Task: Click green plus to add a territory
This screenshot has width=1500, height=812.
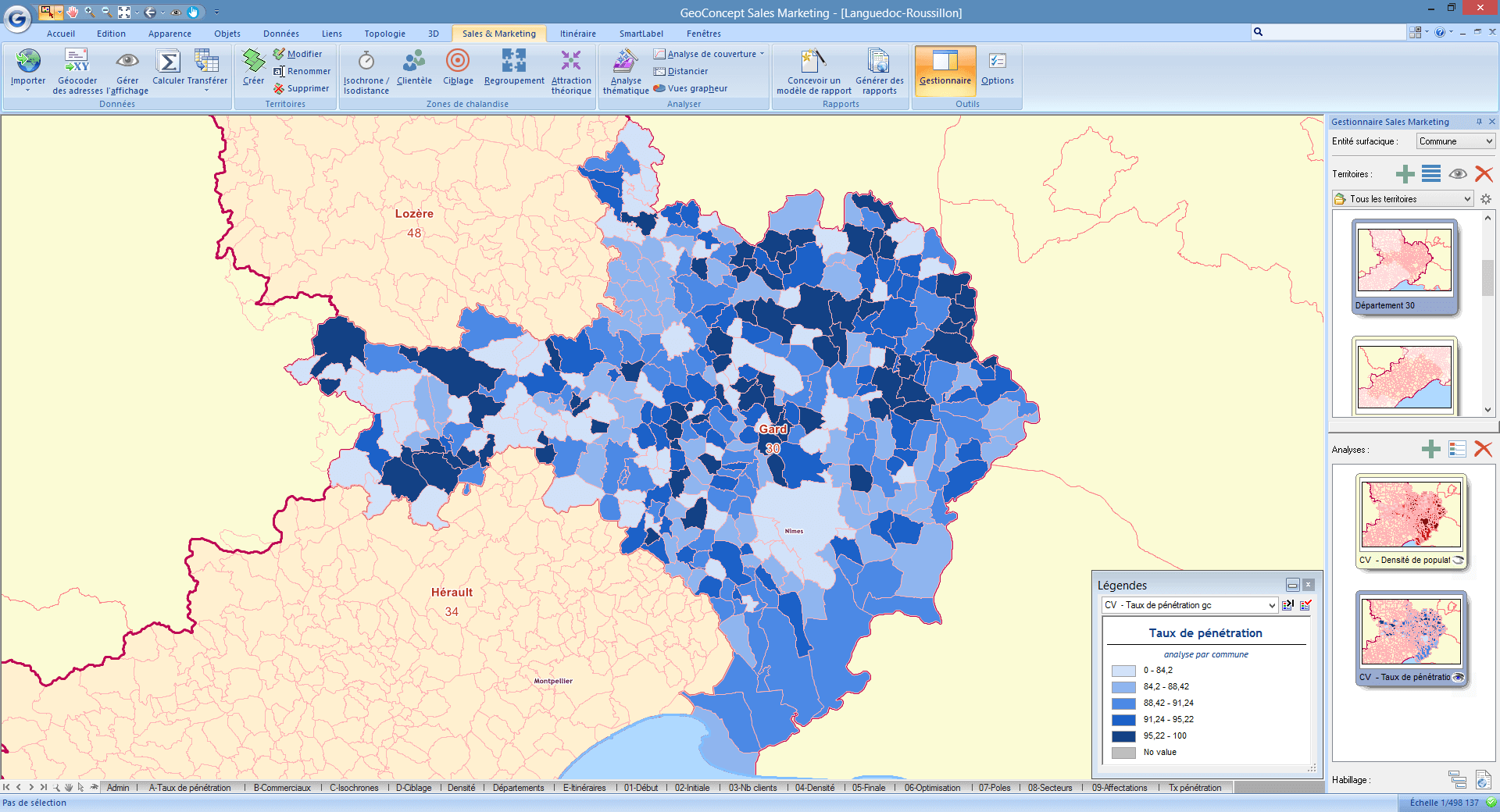Action: click(x=1405, y=174)
